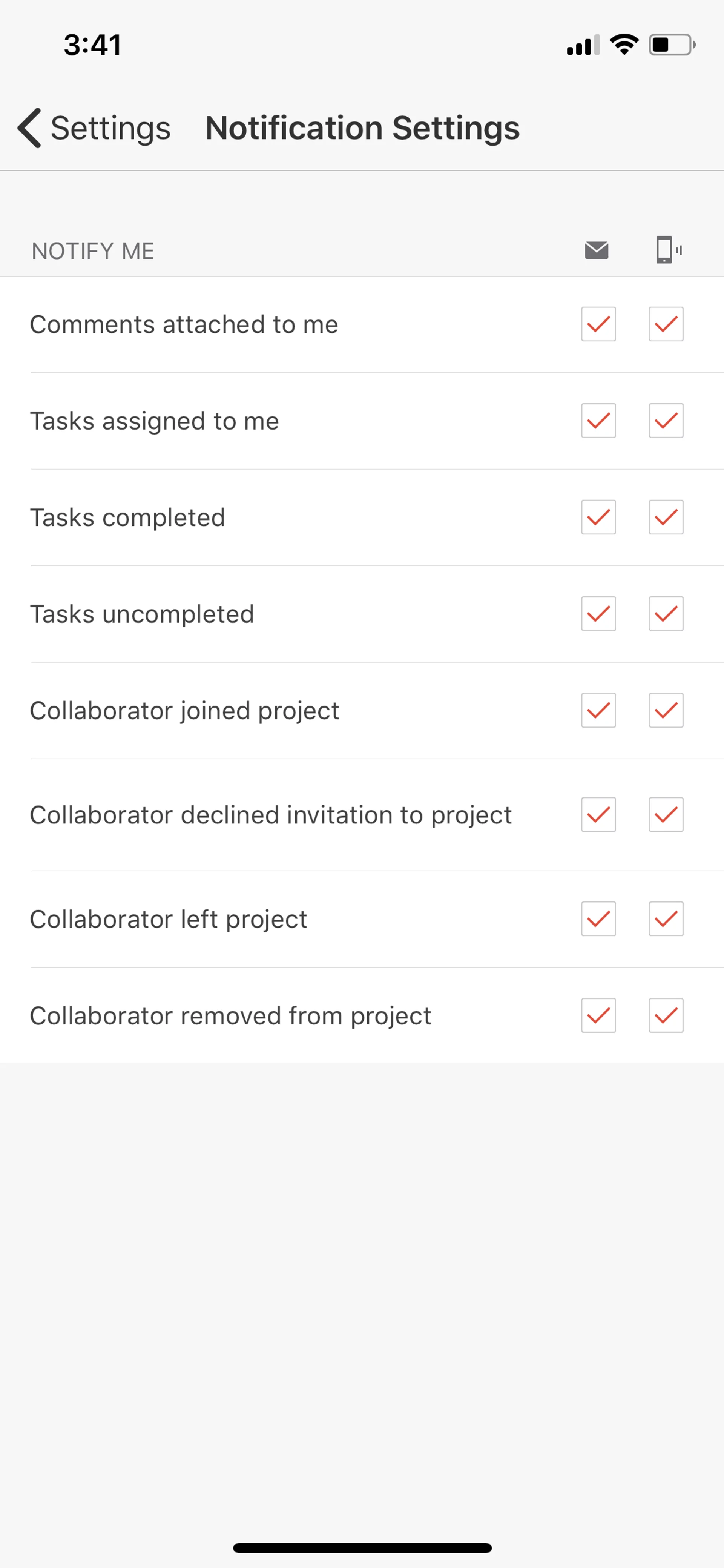Uncheck email for Collaborator declined invitation
724x1568 pixels.
598,814
